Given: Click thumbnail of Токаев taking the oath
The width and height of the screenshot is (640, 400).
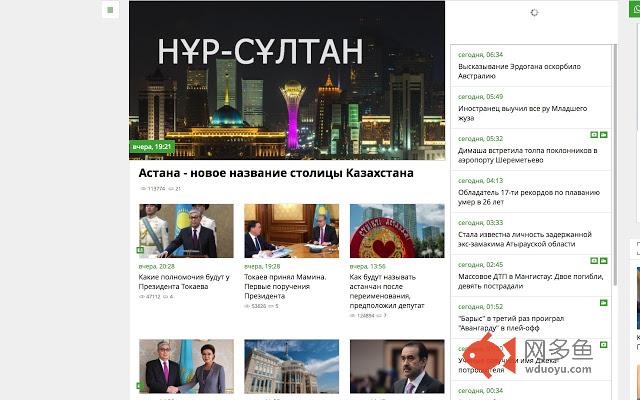Looking at the screenshot, I should [186, 231].
